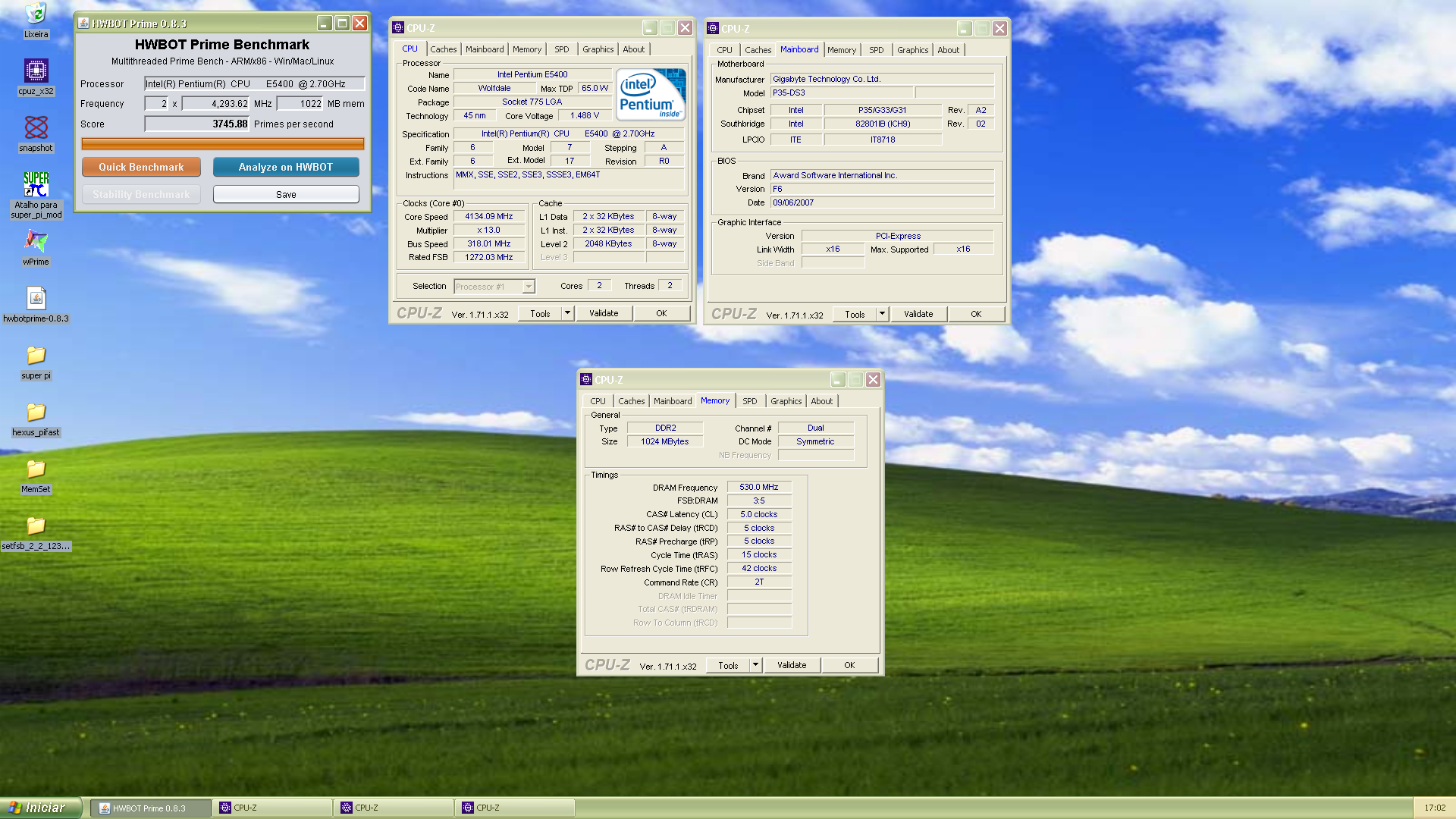Click Validate in Memory window
The image size is (1456, 819).
tap(792, 665)
